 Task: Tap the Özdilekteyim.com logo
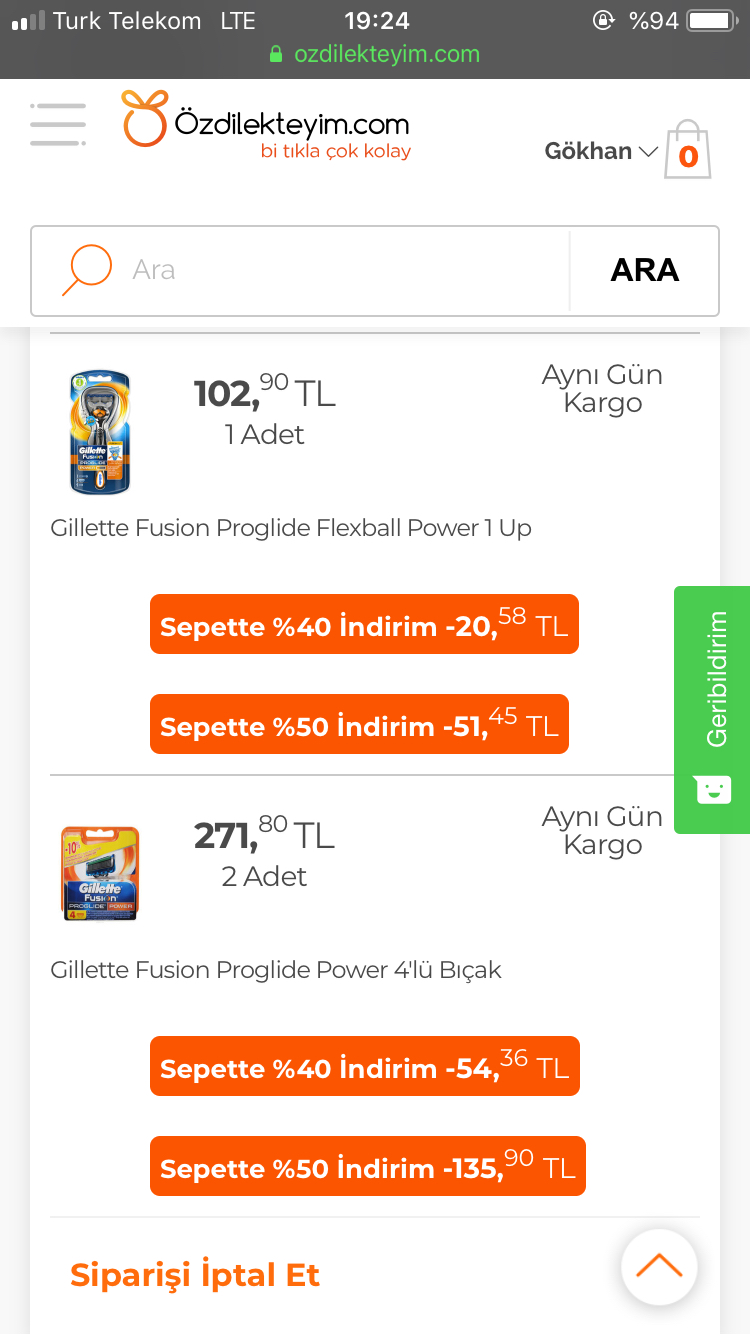pyautogui.click(x=266, y=126)
